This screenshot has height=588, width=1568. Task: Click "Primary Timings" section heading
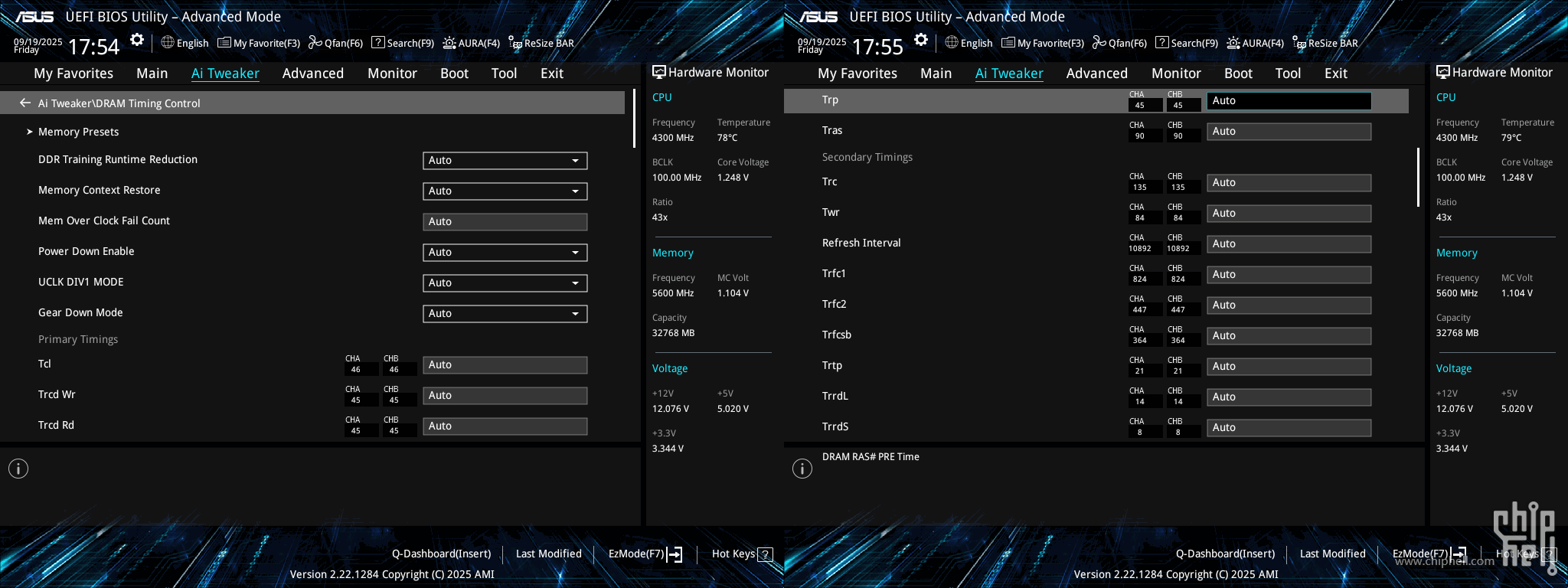78,339
